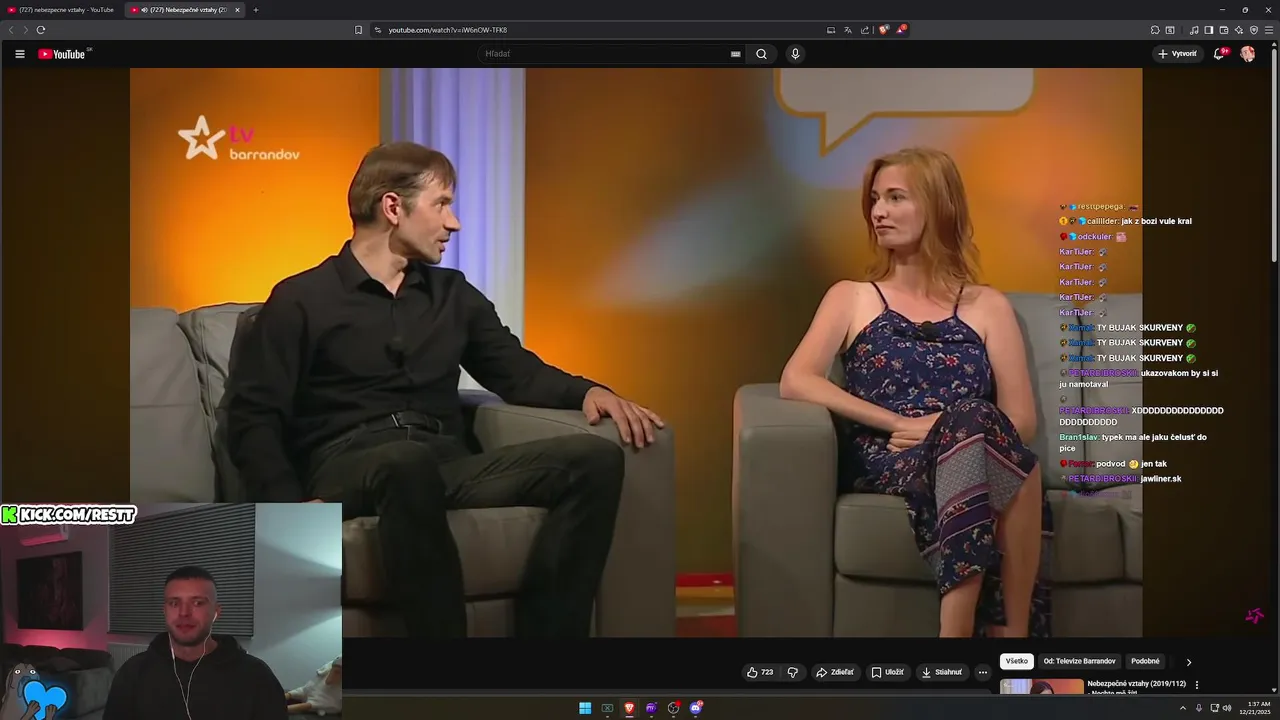Open a new browser tab

point(255,10)
